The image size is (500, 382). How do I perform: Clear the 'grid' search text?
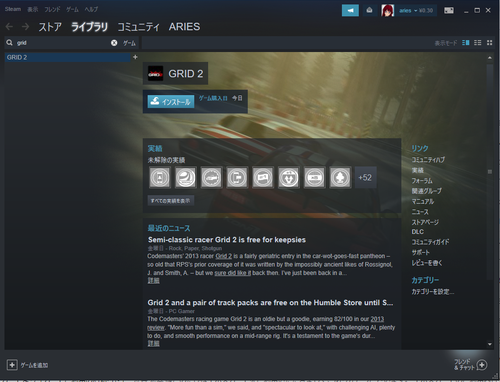(x=114, y=43)
